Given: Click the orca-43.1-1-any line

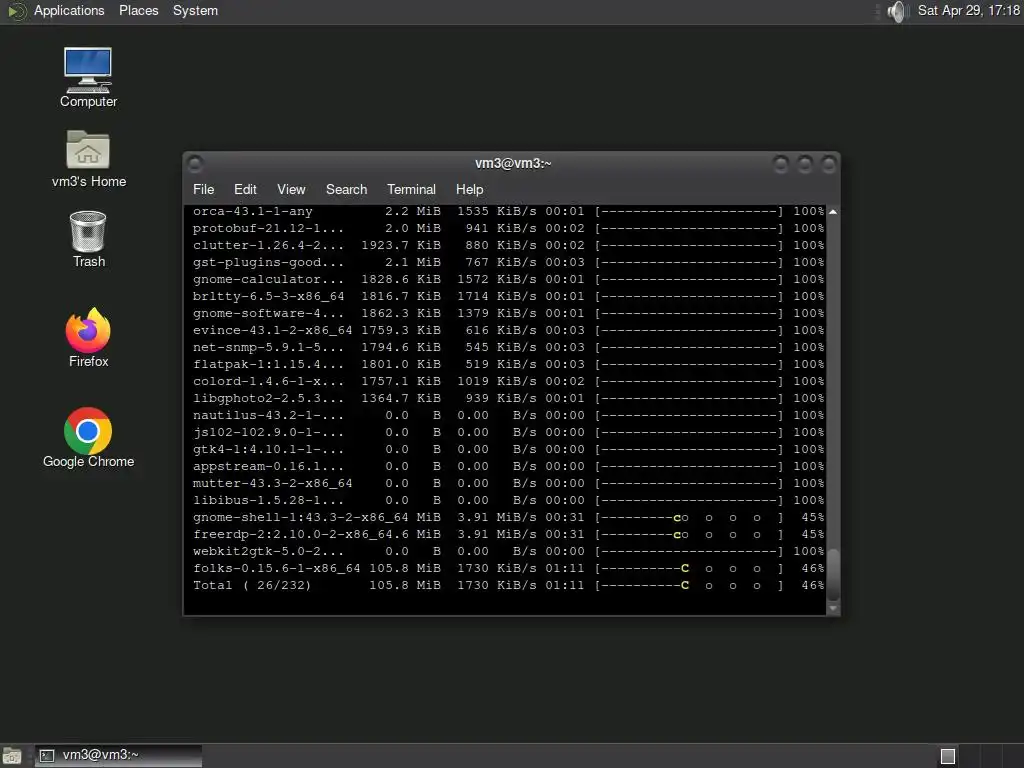Looking at the screenshot, I should 508,212.
